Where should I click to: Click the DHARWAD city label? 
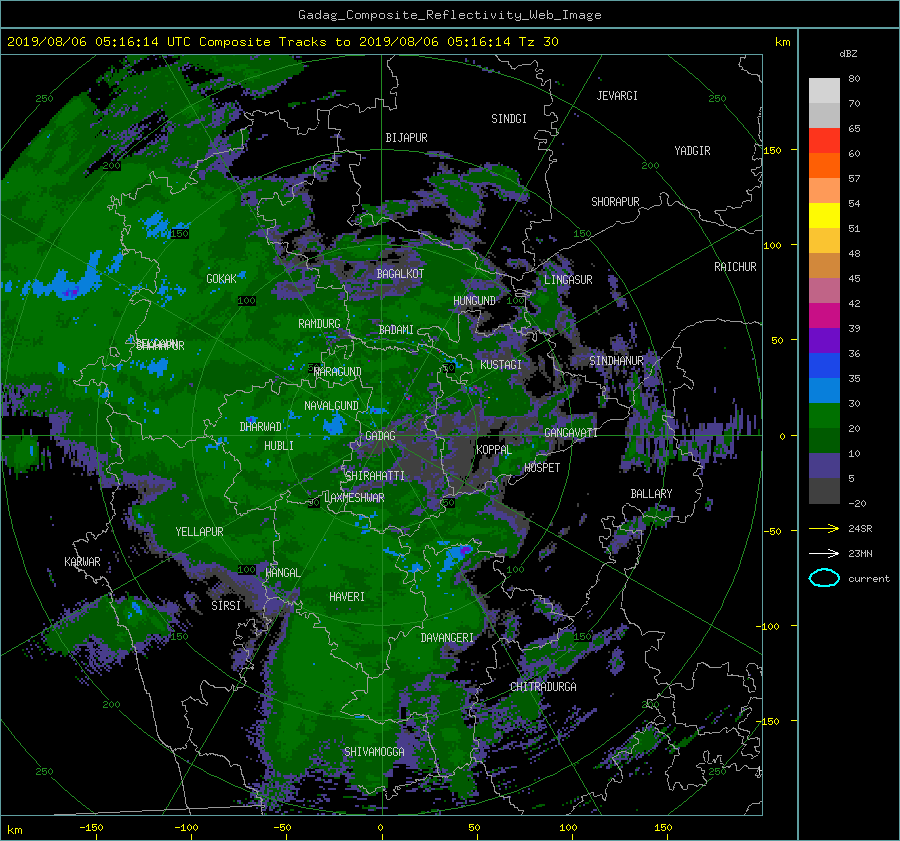click(261, 427)
